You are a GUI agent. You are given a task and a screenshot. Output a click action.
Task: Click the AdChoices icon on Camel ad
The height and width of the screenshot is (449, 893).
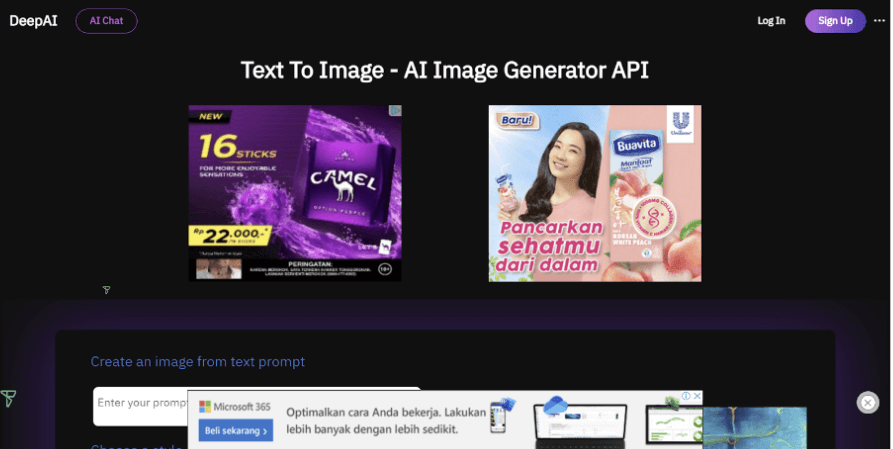click(395, 111)
